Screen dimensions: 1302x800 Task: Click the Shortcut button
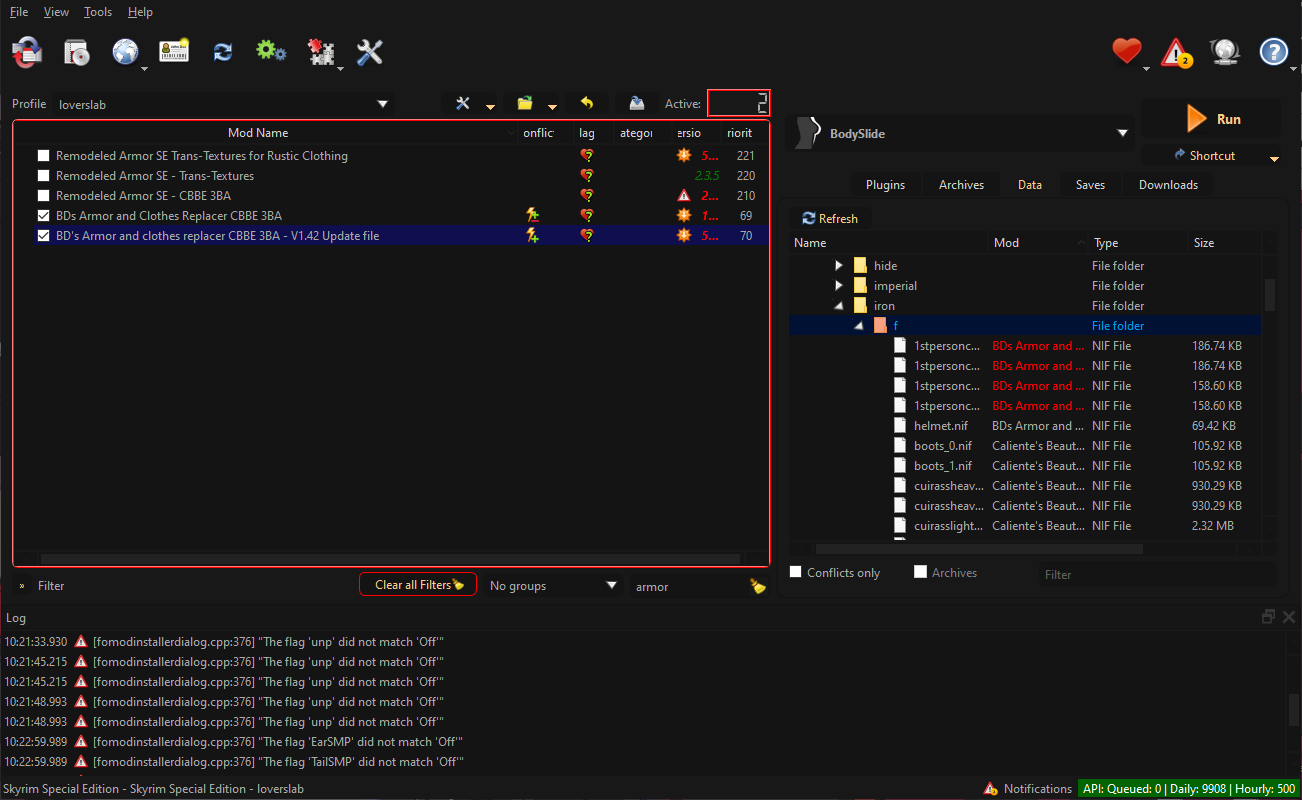coord(1203,156)
